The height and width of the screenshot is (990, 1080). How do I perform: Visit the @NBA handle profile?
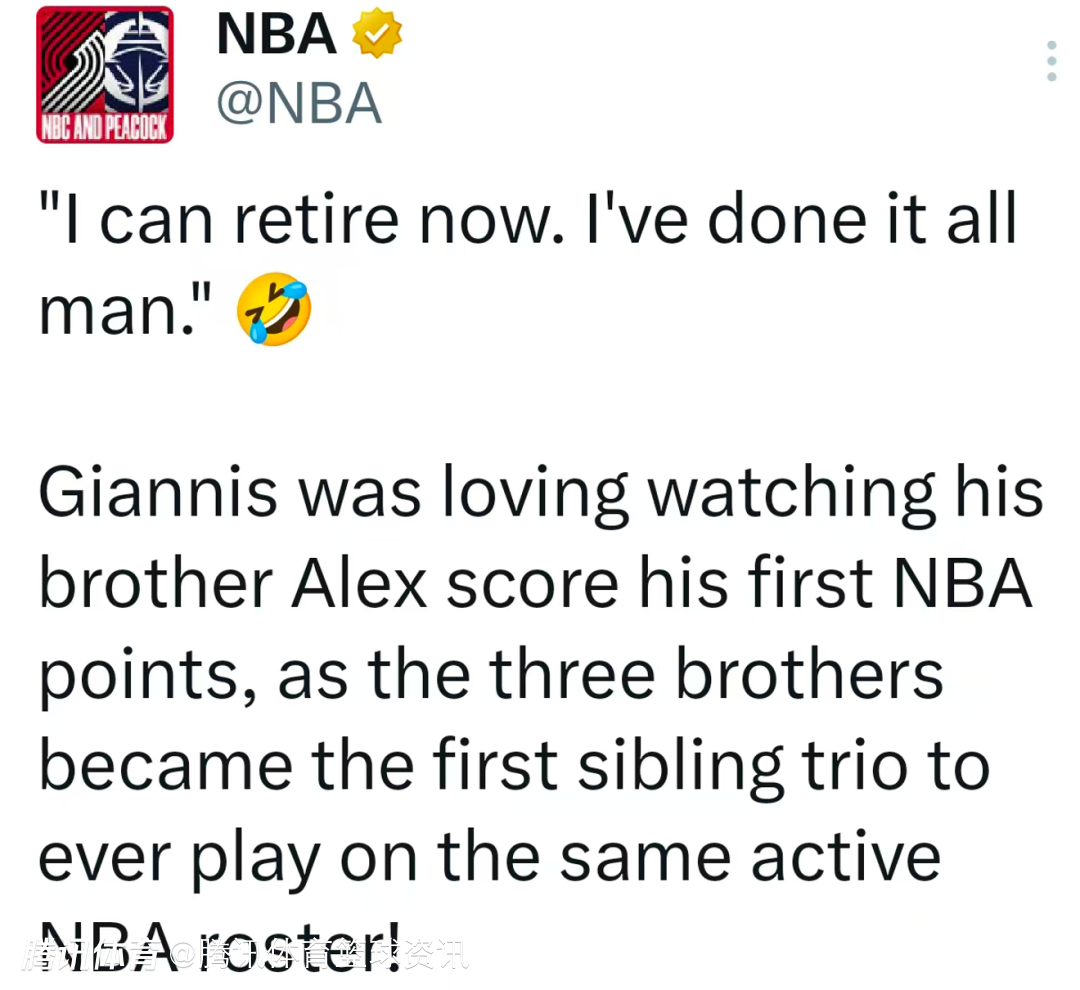pos(299,103)
